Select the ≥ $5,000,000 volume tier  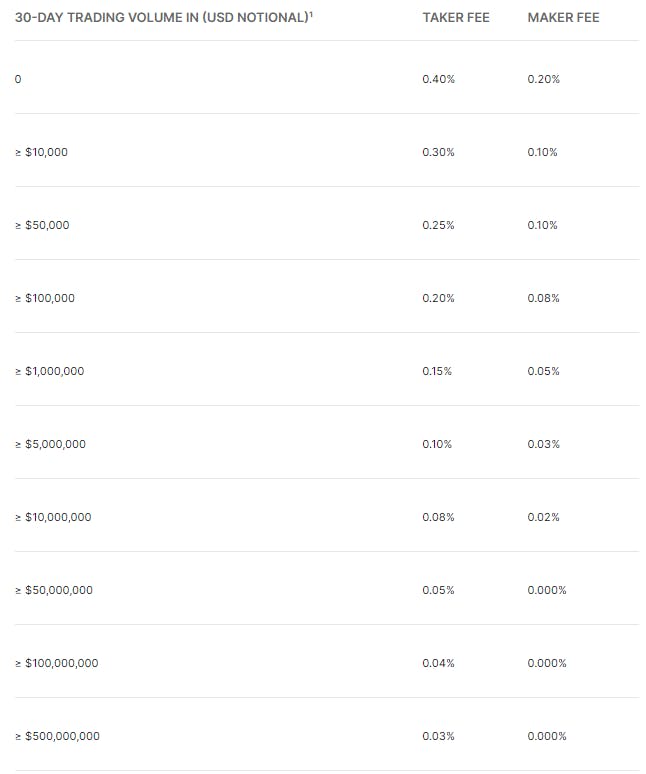point(50,444)
